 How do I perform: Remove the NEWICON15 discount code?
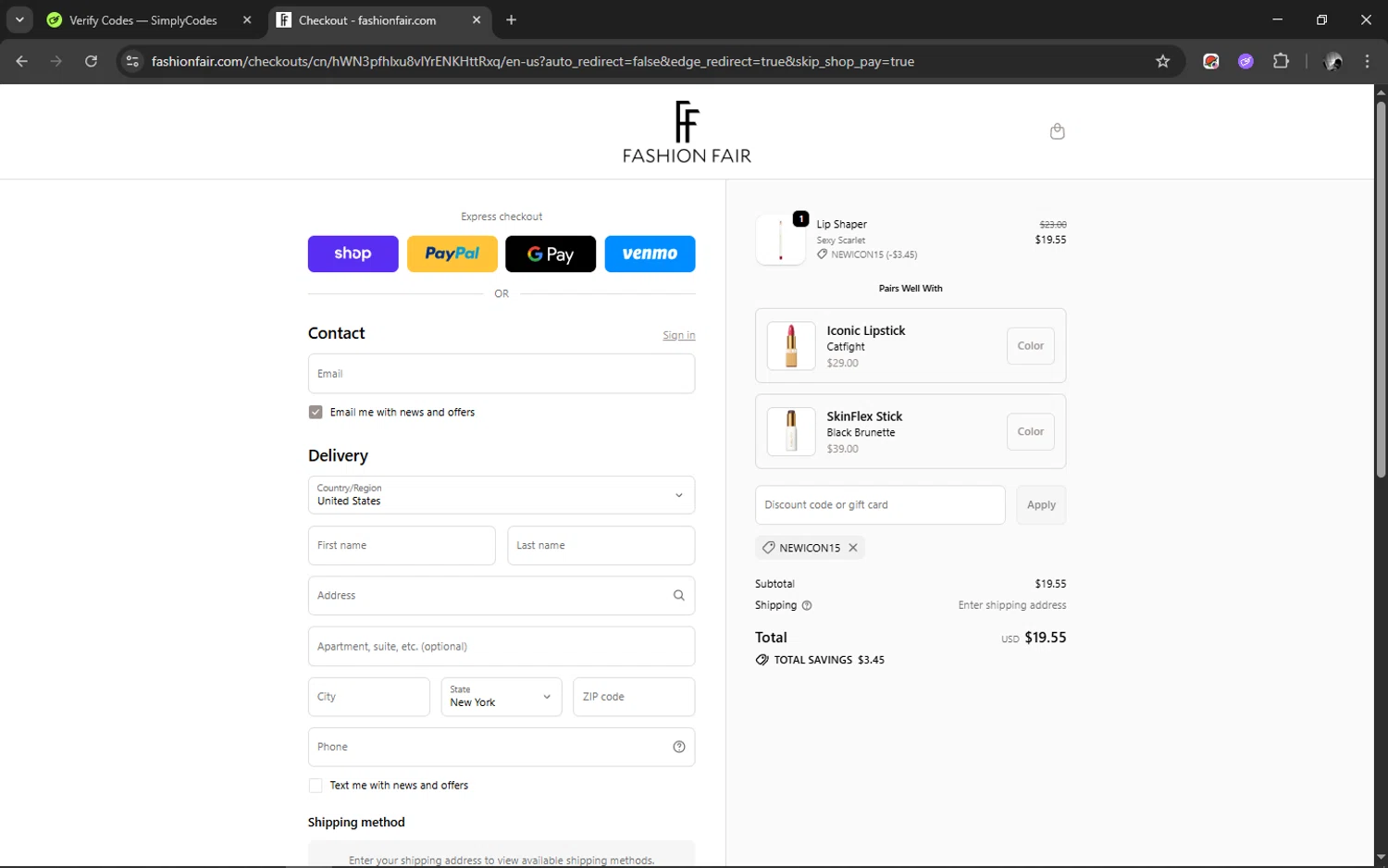coord(853,548)
